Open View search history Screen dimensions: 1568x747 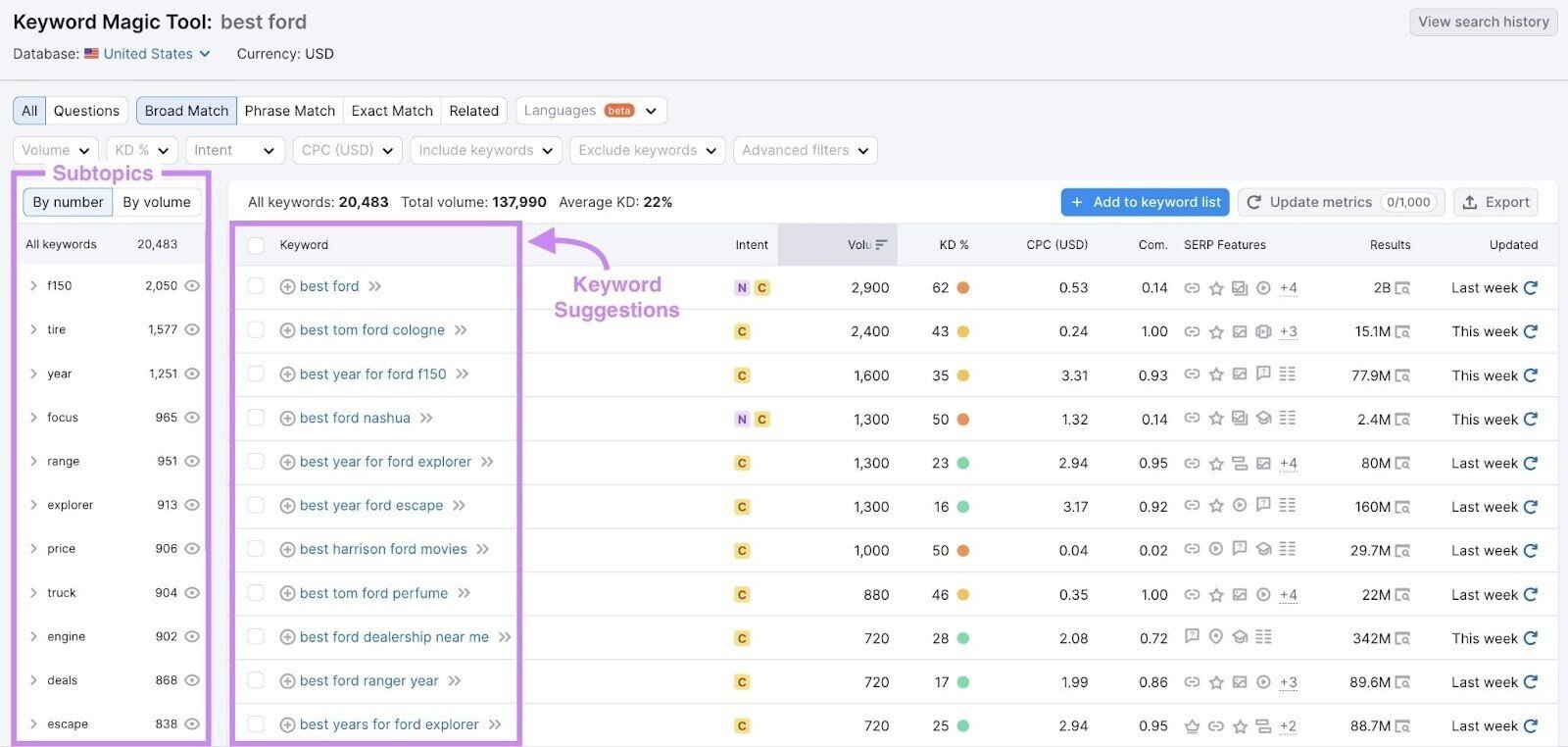click(1484, 22)
